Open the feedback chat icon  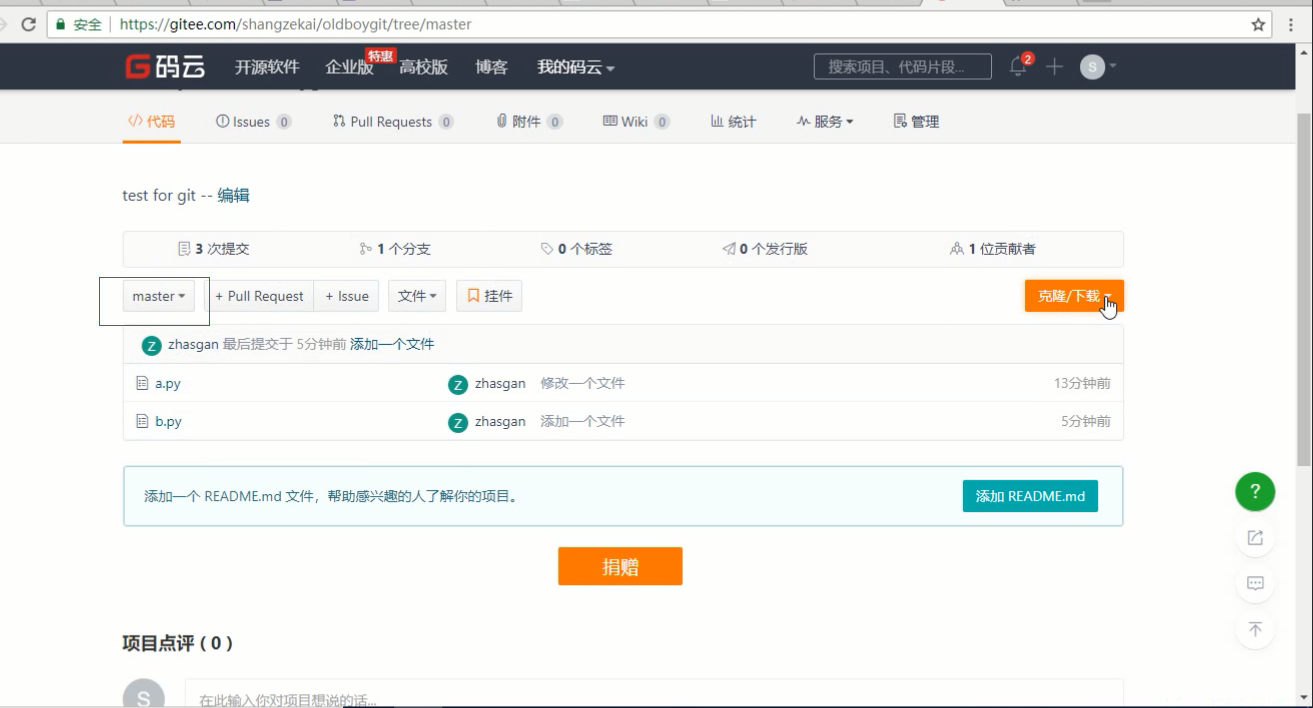click(1255, 583)
